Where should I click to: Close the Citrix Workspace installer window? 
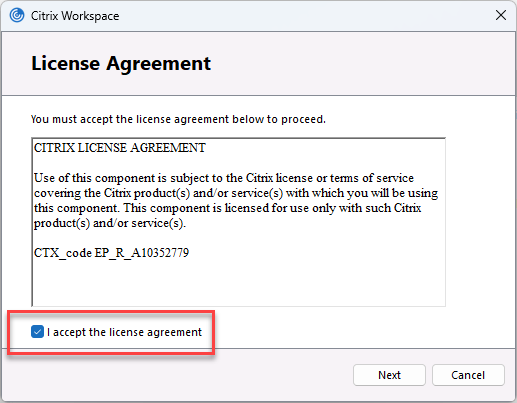point(501,15)
